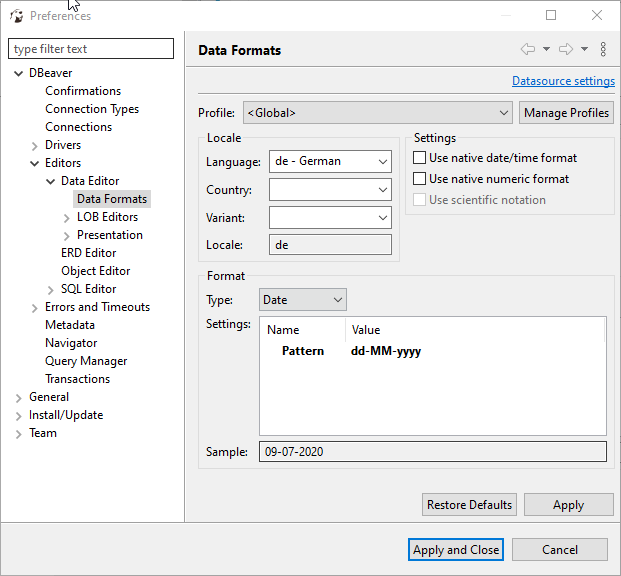Image resolution: width=621 pixels, height=576 pixels.
Task: Click the Cancel button
Action: click(560, 549)
